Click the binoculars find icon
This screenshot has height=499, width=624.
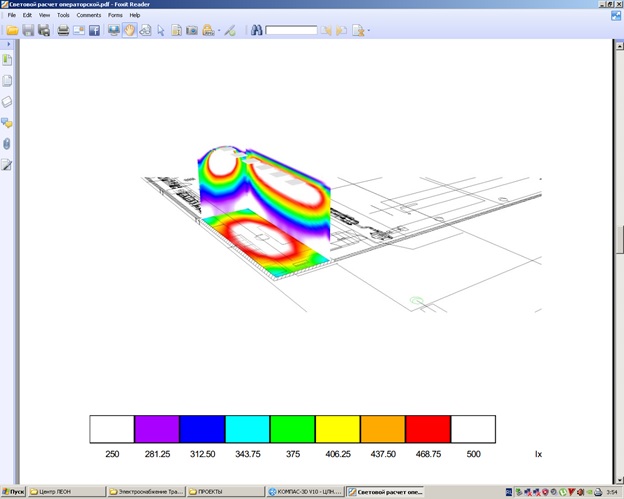(x=256, y=30)
